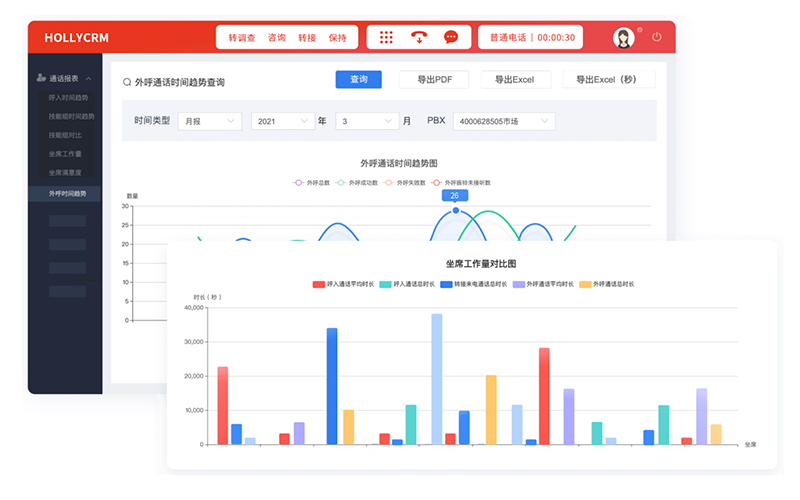Screen dimensions: 800x500
Task: Select 呼入时间趋势 in the sidebar
Action: pos(68,98)
